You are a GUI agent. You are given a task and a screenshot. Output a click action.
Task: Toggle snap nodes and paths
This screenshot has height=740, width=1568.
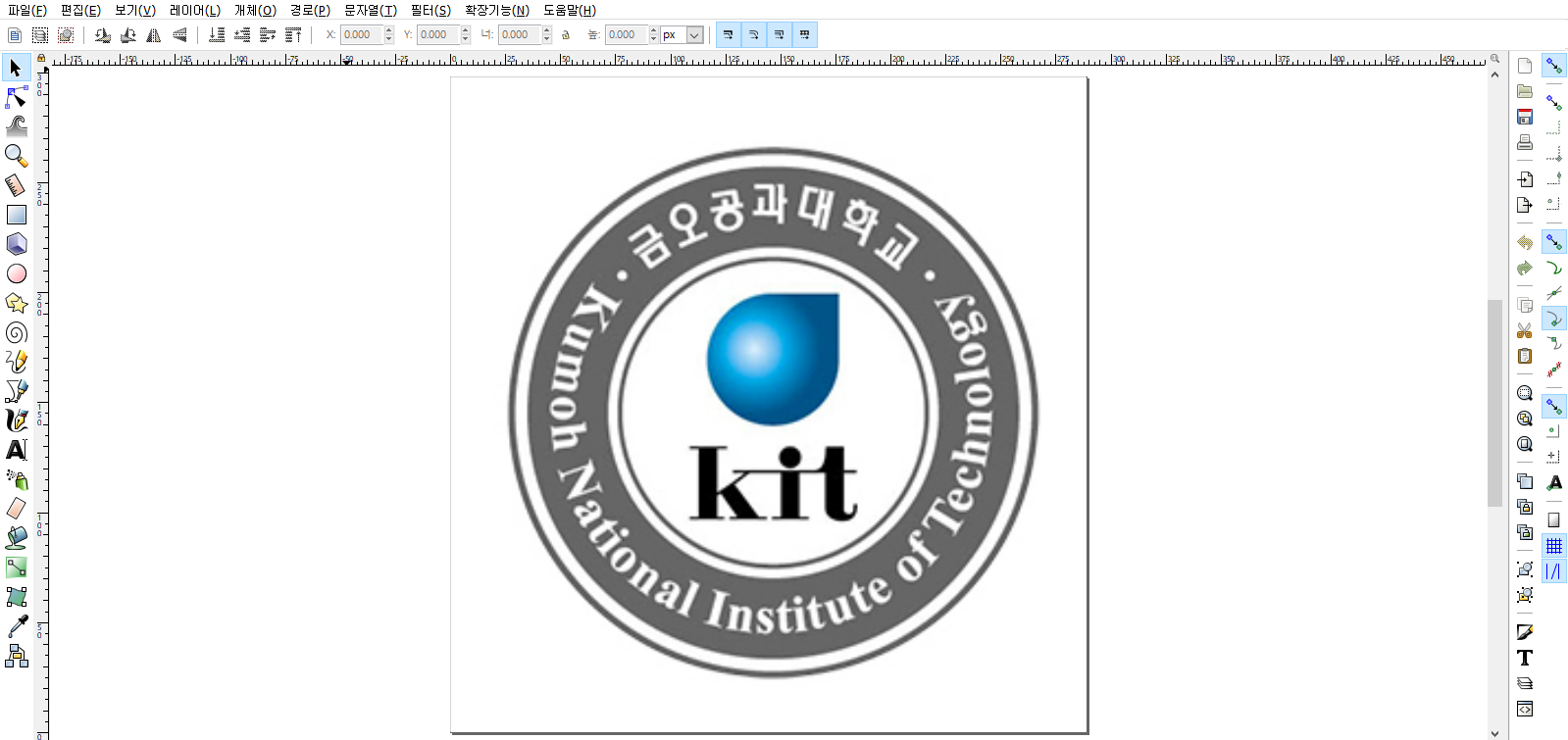tap(1554, 242)
